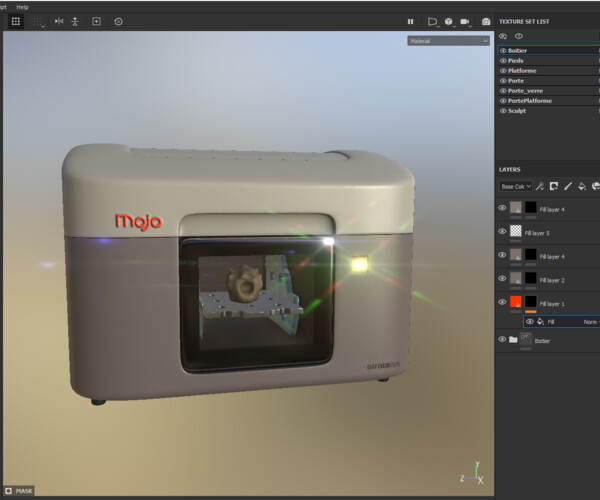Open the Base Col channel dropdown
600x500 pixels.
click(x=515, y=186)
